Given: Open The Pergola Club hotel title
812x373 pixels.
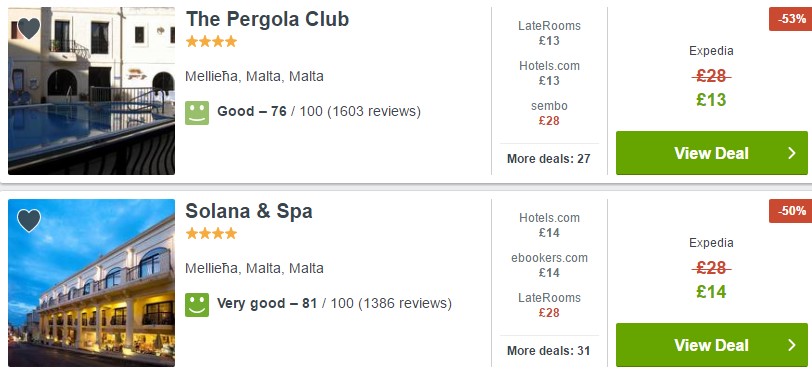Looking at the screenshot, I should 267,19.
